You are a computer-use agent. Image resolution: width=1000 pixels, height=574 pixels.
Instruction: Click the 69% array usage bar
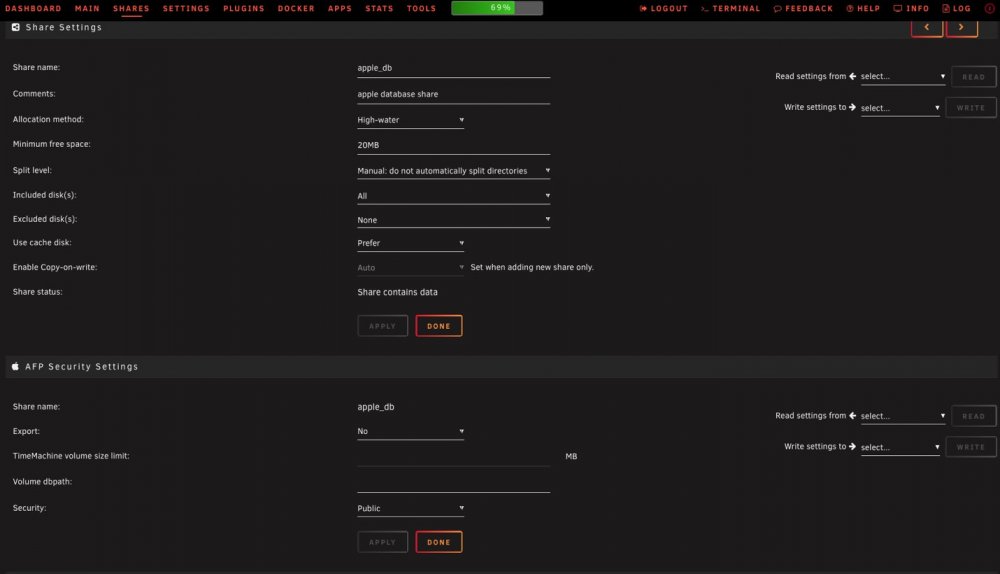point(497,8)
